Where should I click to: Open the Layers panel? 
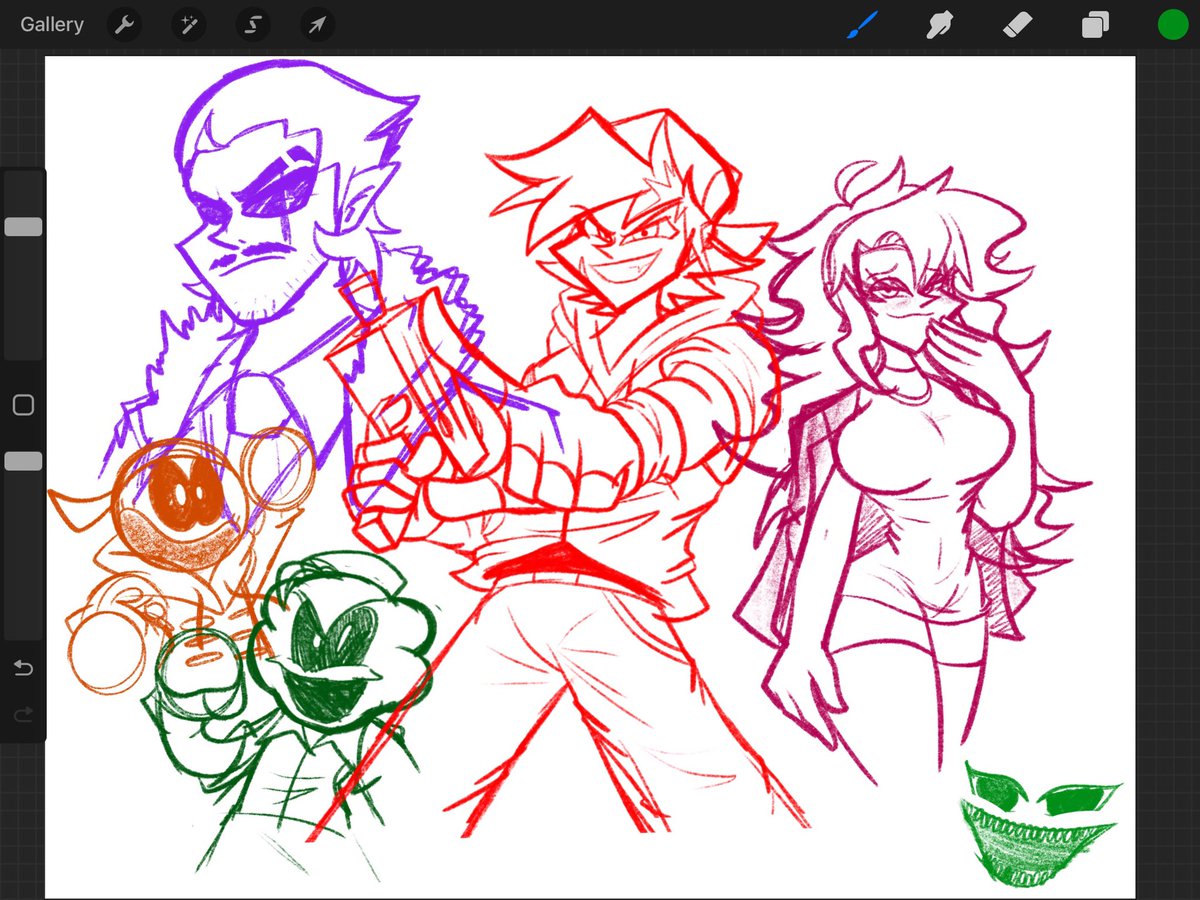tap(1094, 24)
